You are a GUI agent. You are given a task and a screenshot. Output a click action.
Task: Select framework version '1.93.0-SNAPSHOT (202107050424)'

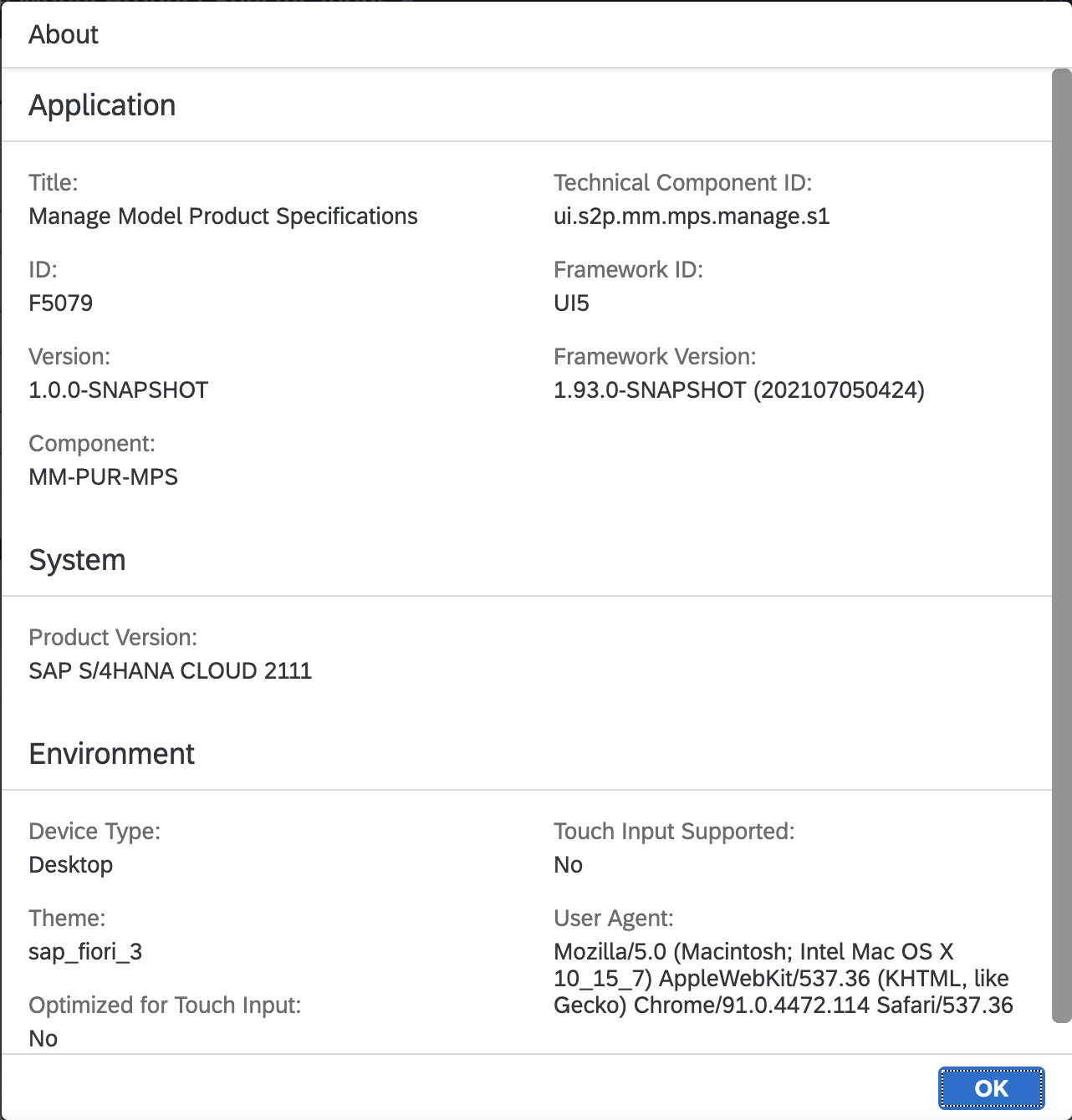739,390
